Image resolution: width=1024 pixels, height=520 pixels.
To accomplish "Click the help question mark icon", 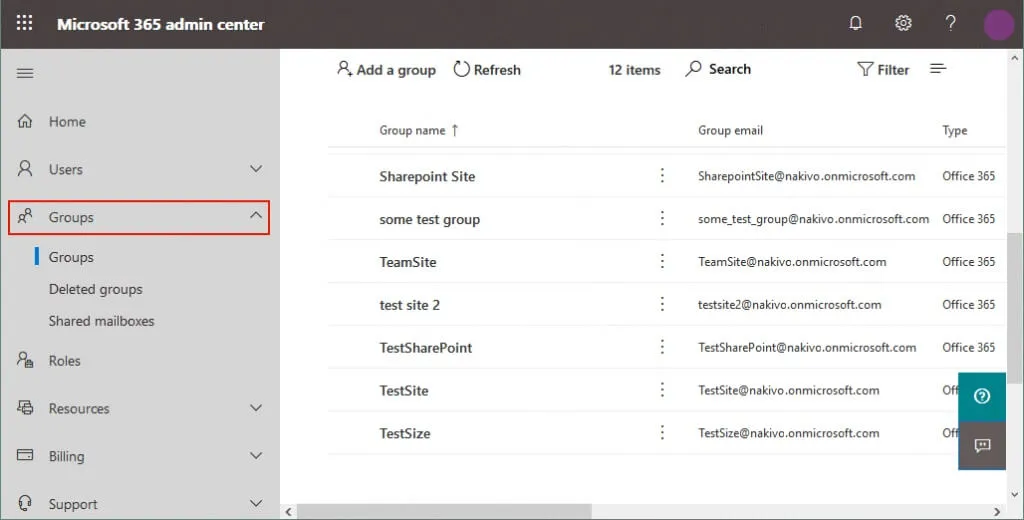I will coord(951,23).
